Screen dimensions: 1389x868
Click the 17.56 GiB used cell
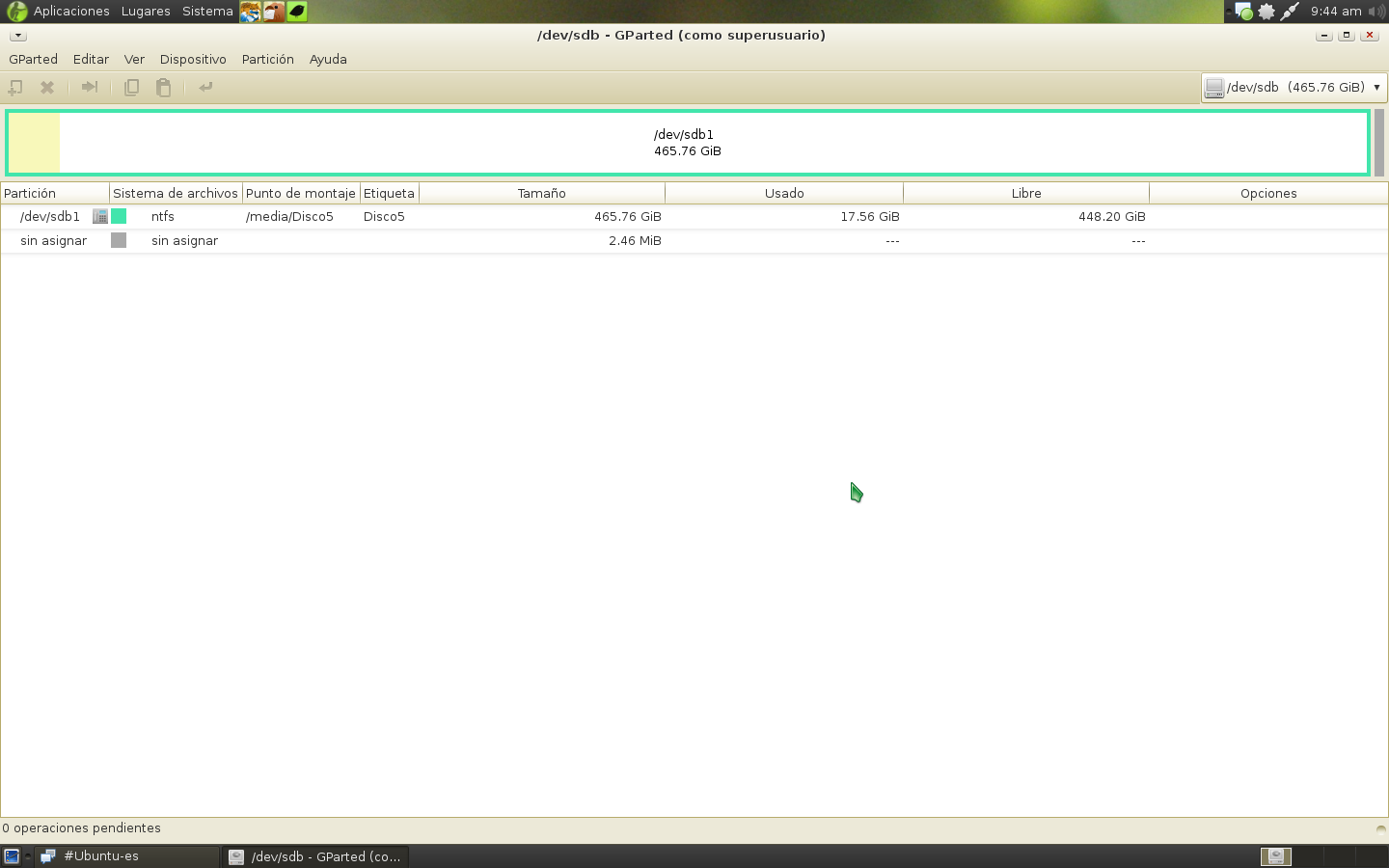[x=870, y=216]
